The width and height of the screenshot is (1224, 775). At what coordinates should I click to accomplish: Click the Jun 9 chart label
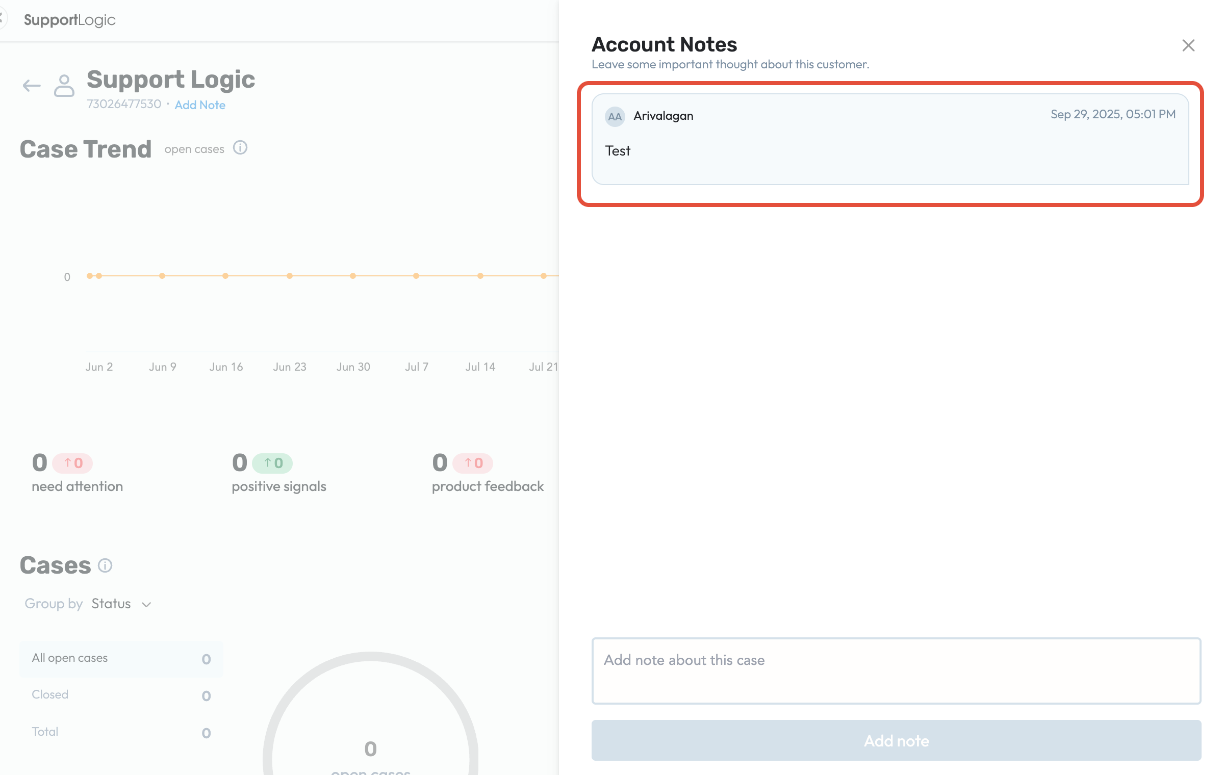(162, 367)
